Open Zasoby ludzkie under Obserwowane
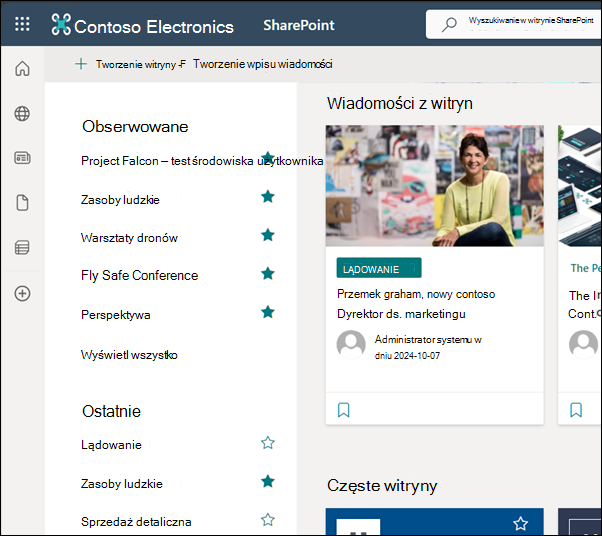The width and height of the screenshot is (602, 536). click(x=120, y=200)
